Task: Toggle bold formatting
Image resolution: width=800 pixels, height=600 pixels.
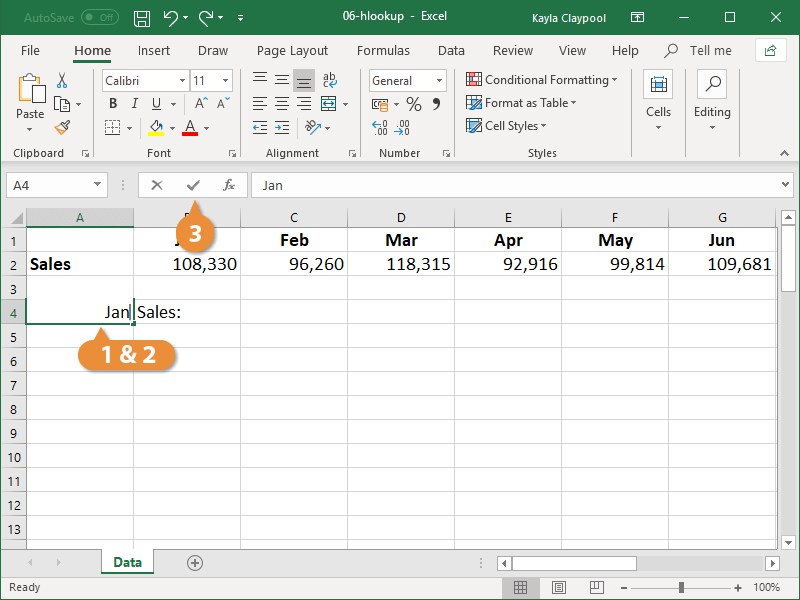Action: tap(112, 103)
